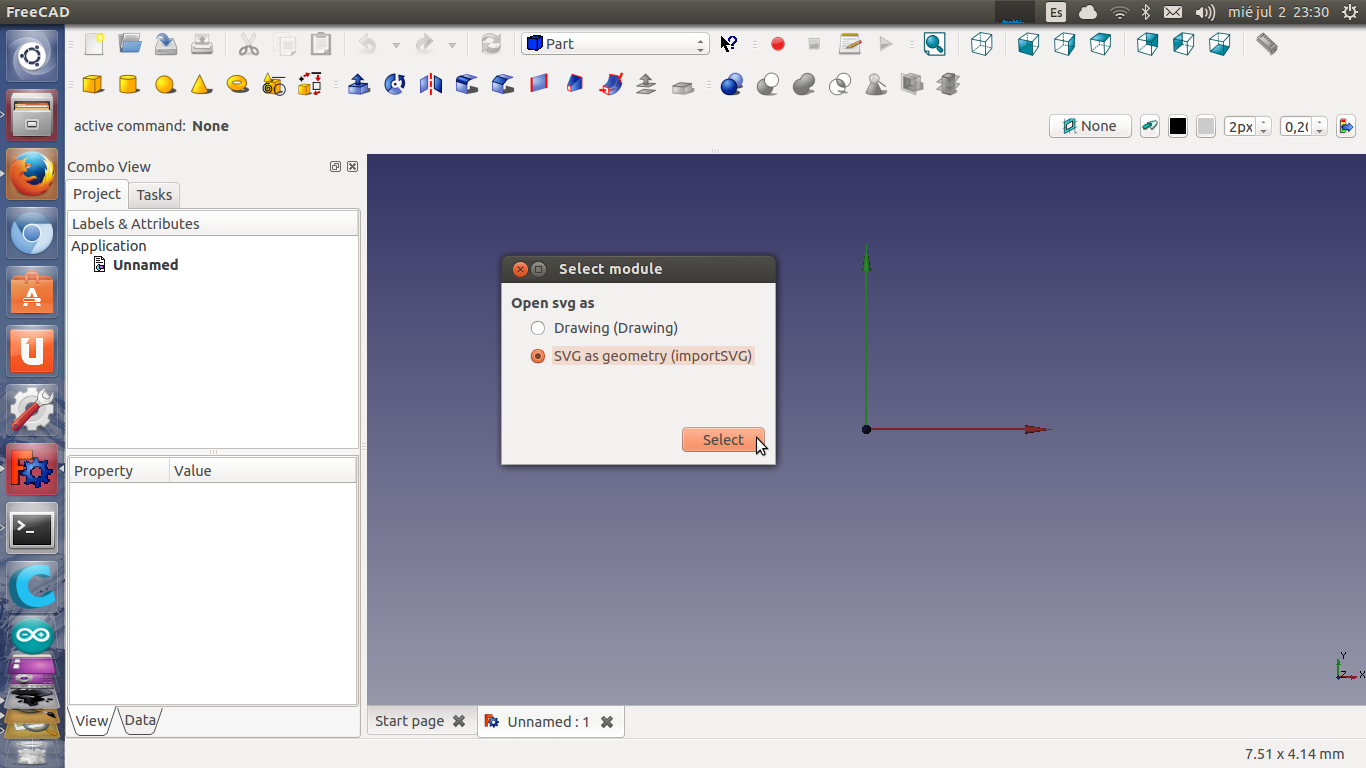This screenshot has height=768, width=1366.
Task: Click the Extrude tool icon
Action: (x=359, y=85)
